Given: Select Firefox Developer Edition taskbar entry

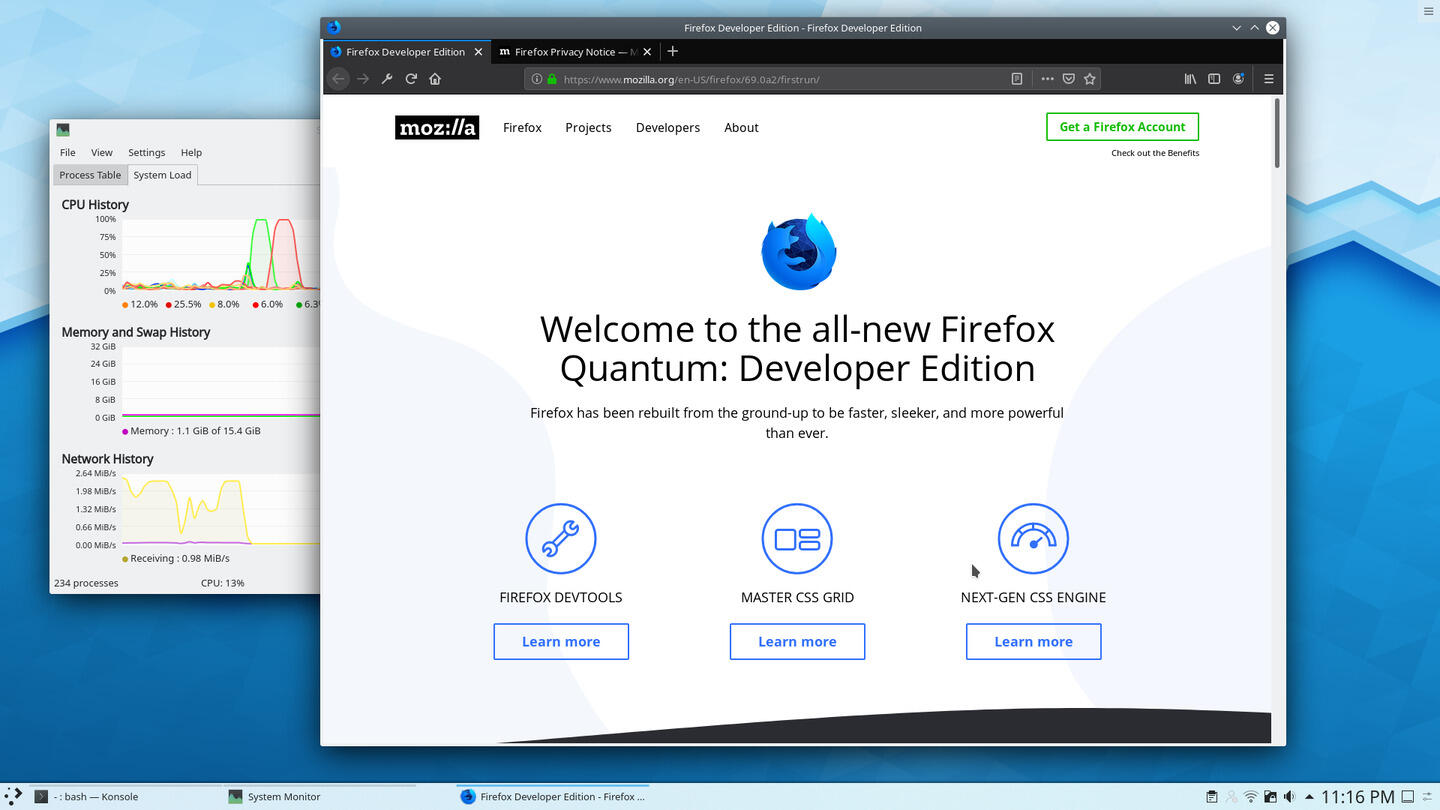Looking at the screenshot, I should coord(552,797).
